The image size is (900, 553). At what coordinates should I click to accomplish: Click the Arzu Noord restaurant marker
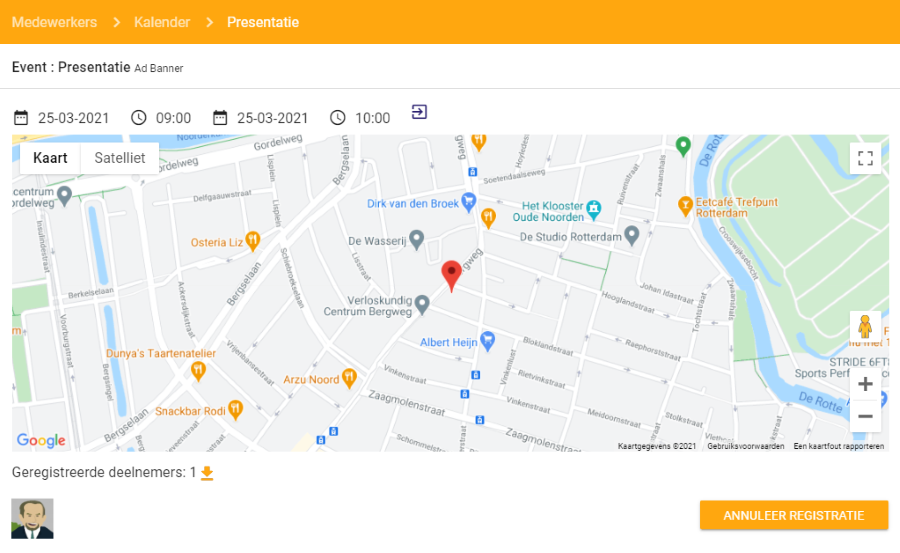click(x=349, y=378)
